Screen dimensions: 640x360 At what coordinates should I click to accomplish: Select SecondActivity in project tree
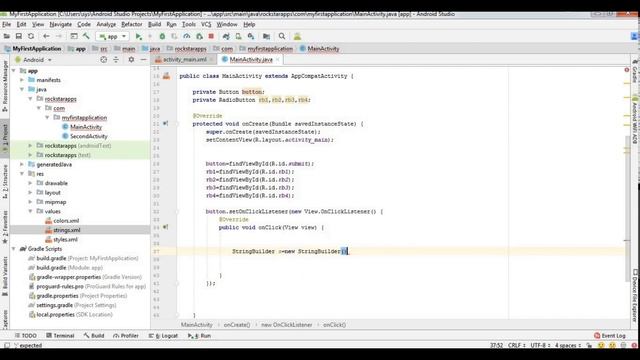point(89,136)
